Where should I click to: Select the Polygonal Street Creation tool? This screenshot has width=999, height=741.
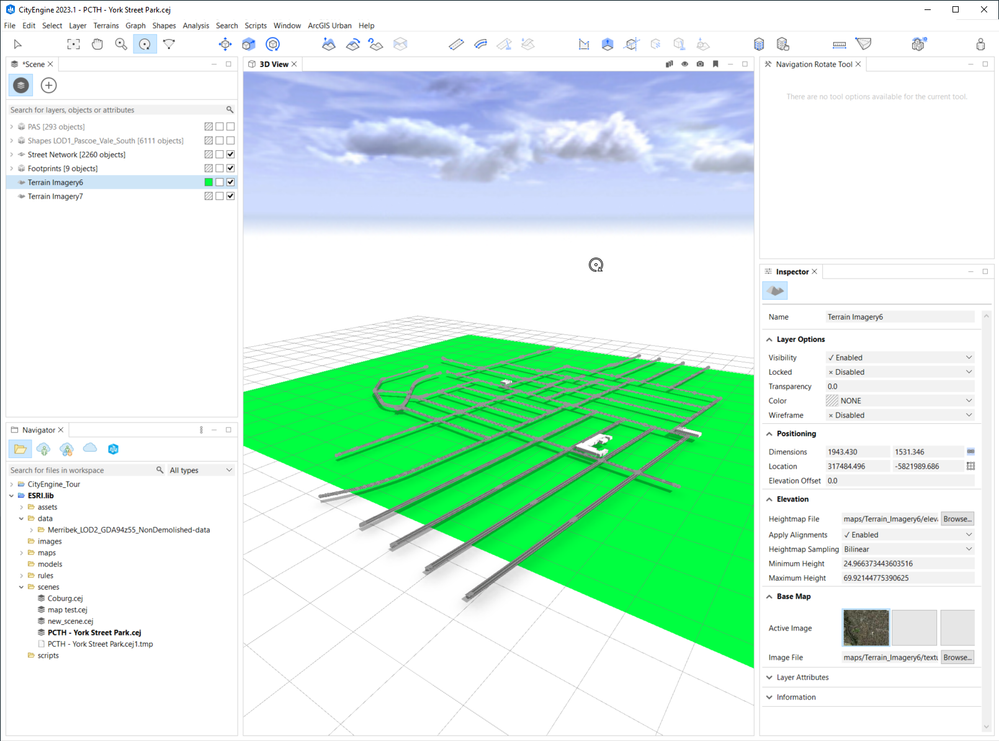point(456,44)
